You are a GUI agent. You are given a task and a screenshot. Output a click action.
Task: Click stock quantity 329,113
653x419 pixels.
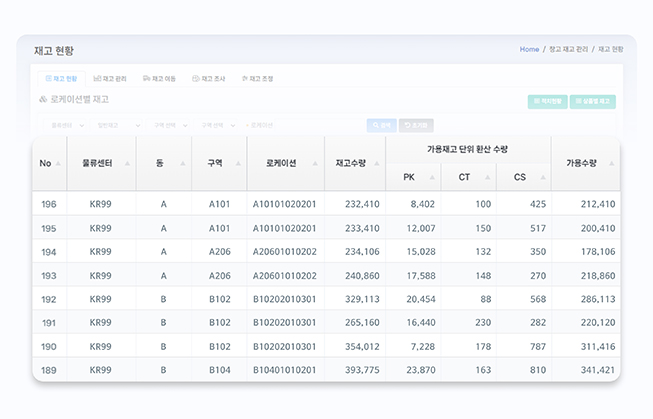(362, 299)
